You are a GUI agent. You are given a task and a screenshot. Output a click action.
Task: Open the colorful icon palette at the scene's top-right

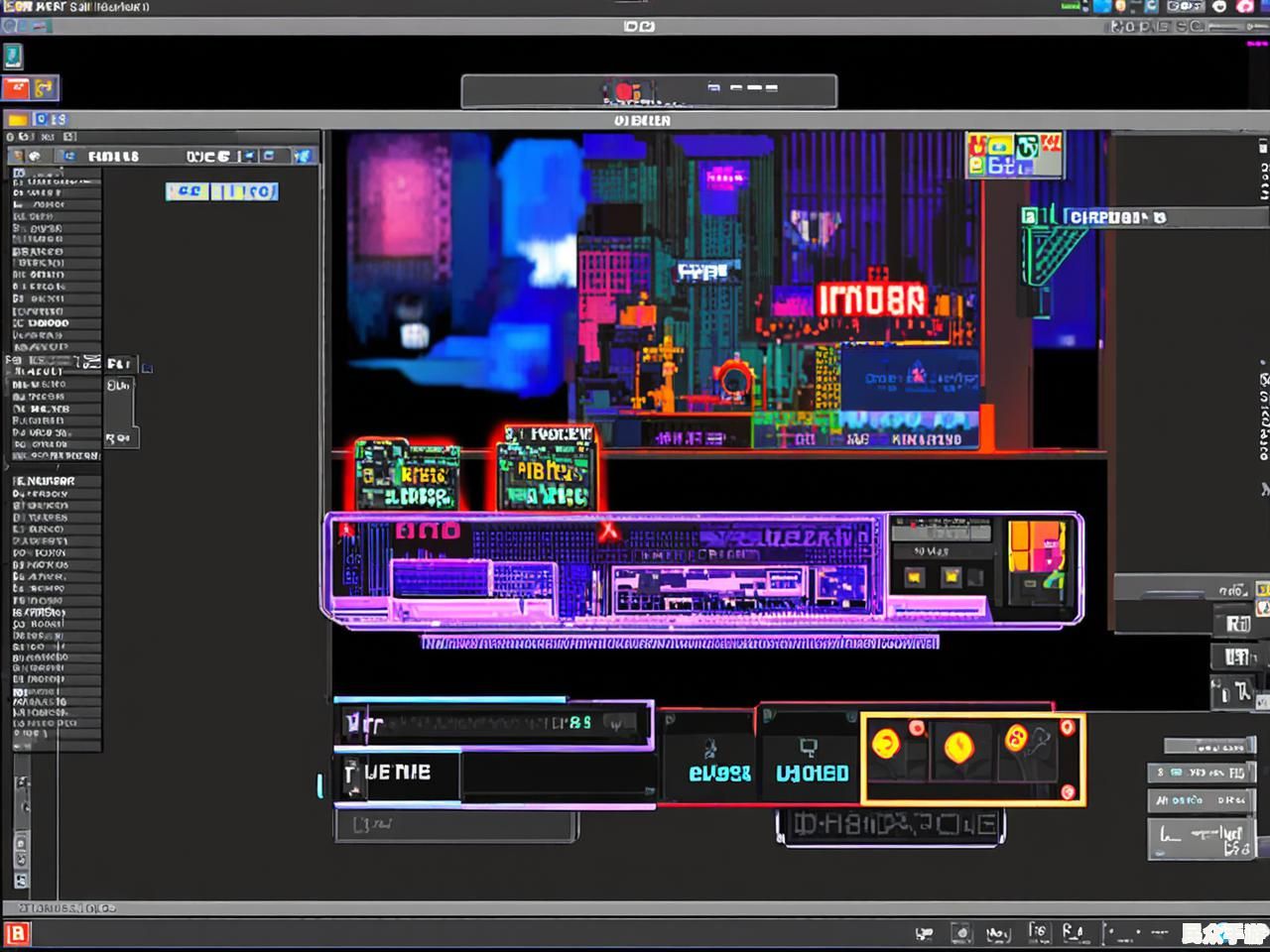(1014, 156)
